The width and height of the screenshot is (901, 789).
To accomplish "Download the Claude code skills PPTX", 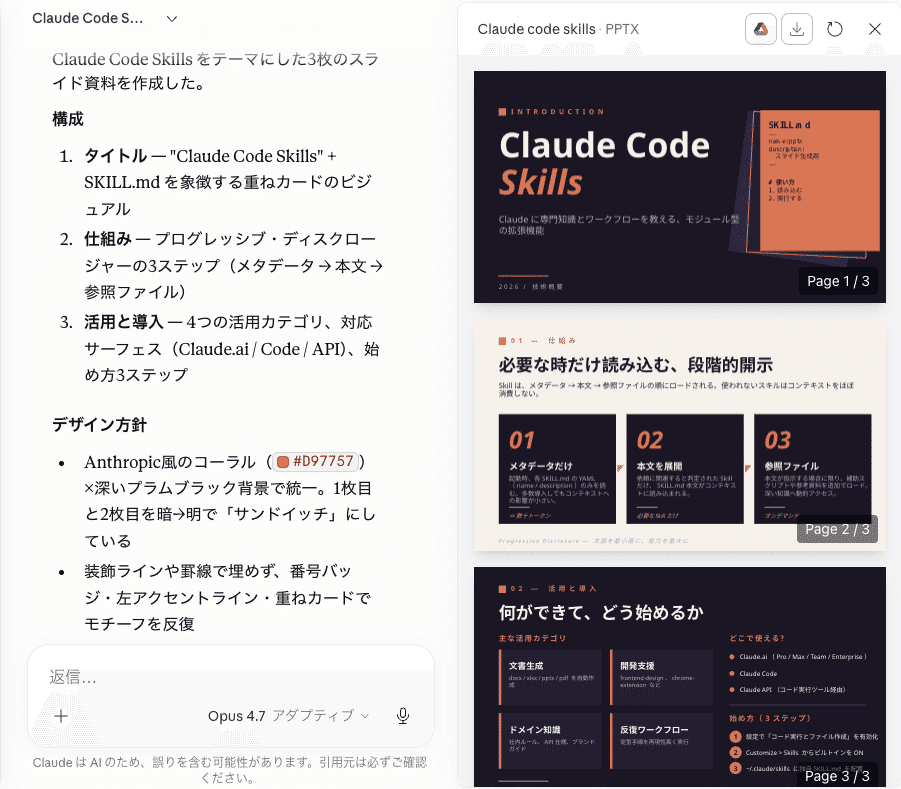I will click(796, 29).
